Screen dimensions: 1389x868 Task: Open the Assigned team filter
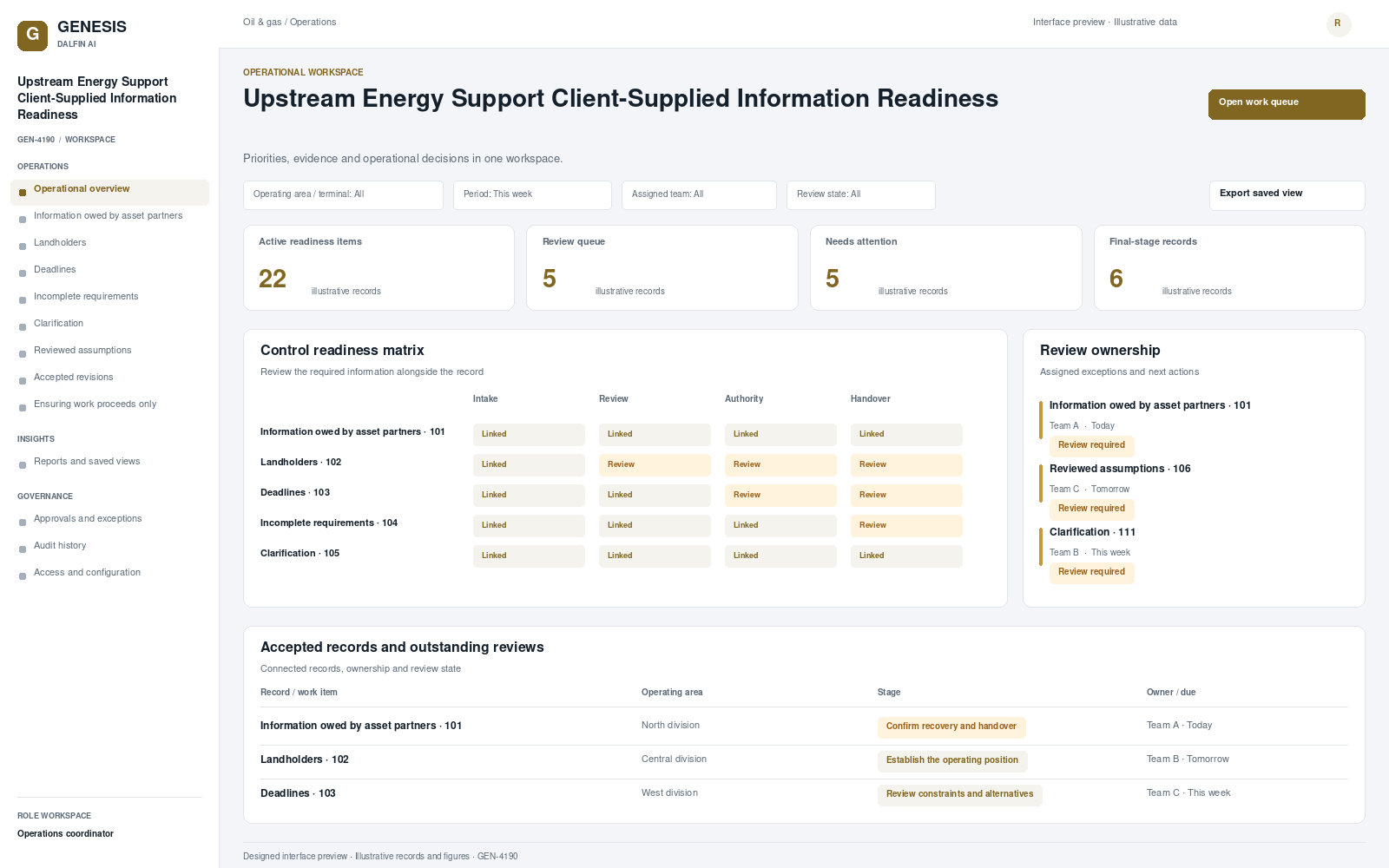(x=699, y=195)
